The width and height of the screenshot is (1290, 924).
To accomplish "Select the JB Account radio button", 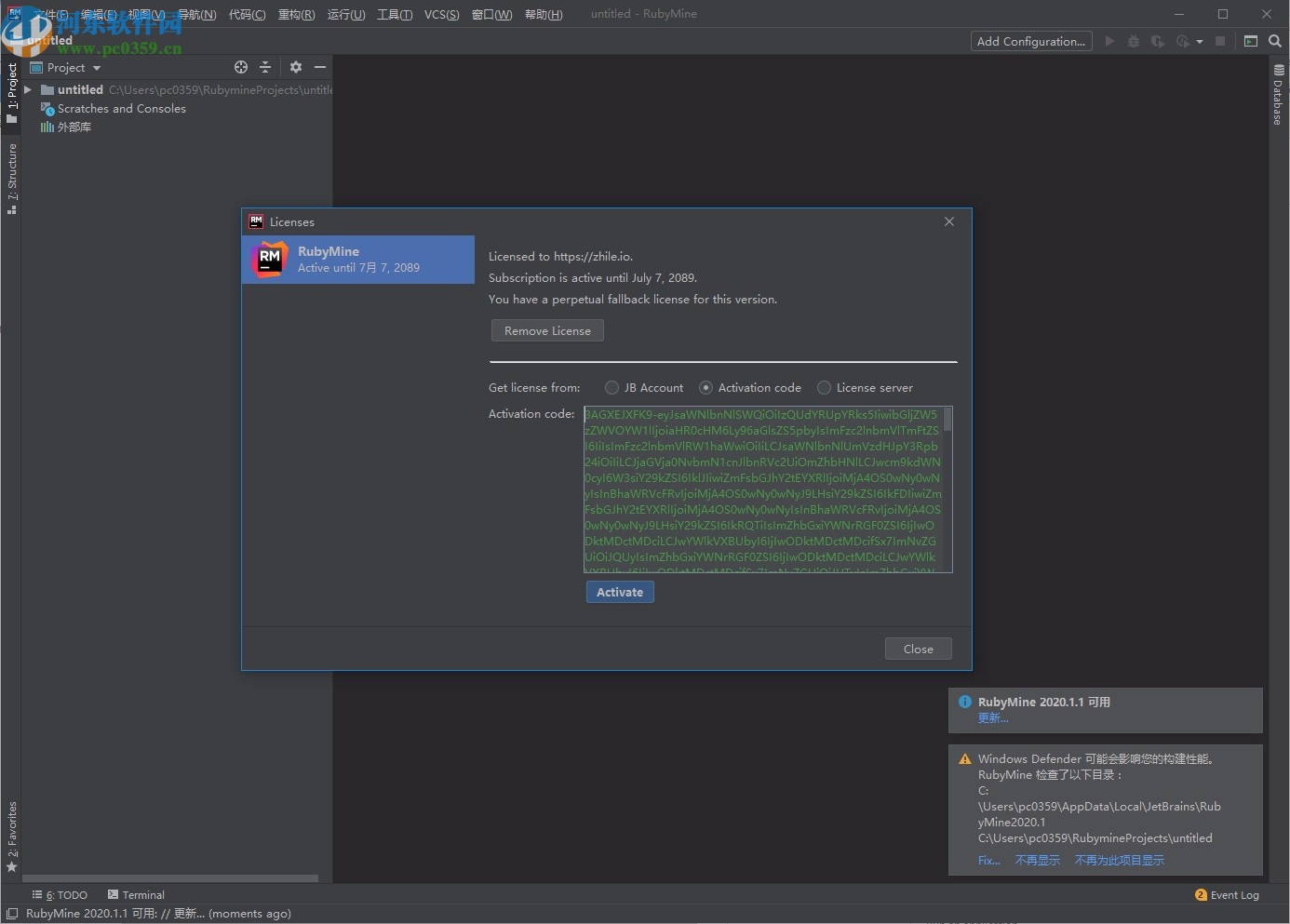I will (611, 388).
